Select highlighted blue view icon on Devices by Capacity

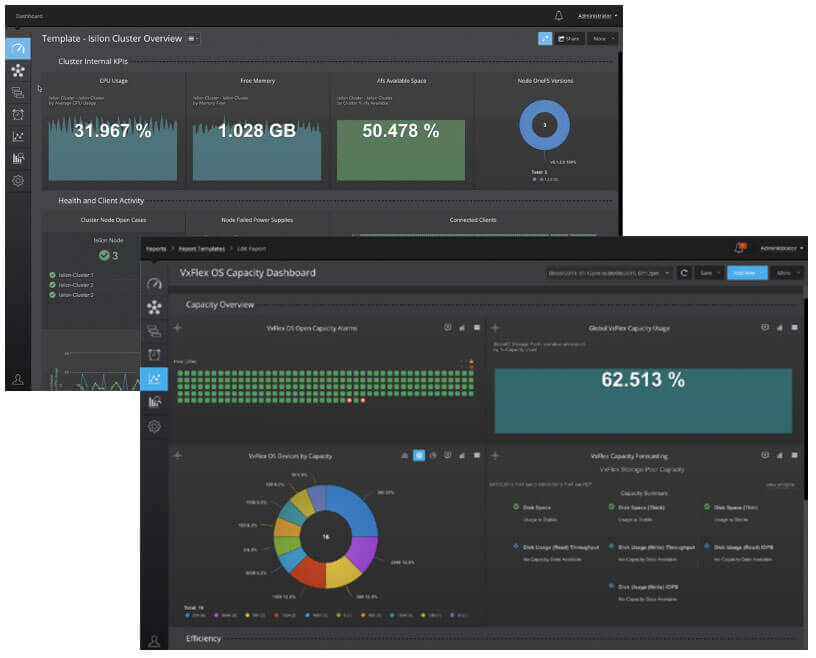pos(419,455)
